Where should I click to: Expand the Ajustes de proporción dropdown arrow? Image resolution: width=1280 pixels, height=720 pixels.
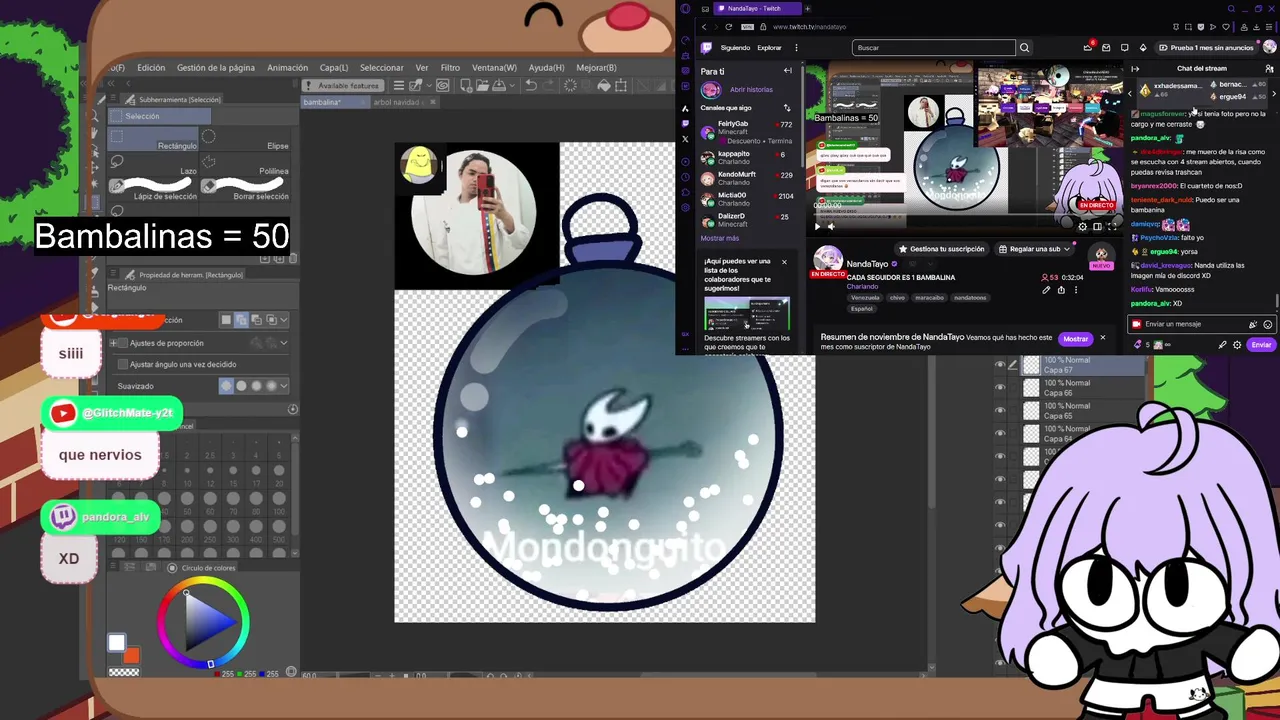[284, 343]
